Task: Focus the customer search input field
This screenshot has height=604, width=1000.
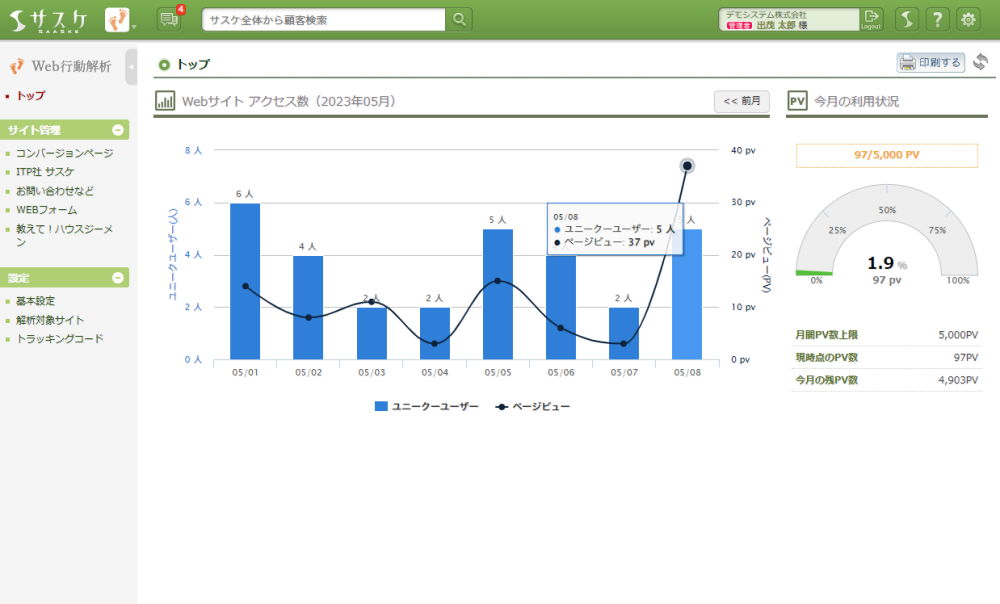Action: 323,19
